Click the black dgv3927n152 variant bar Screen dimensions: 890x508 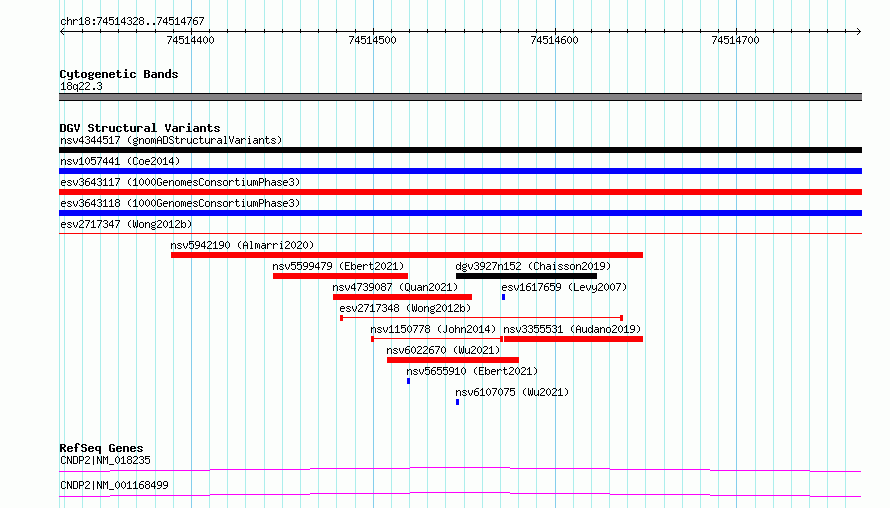coord(526,276)
